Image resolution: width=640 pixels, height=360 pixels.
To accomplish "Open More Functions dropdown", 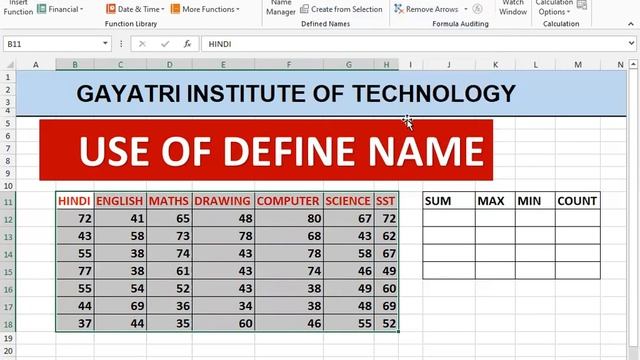I will click(x=205, y=9).
